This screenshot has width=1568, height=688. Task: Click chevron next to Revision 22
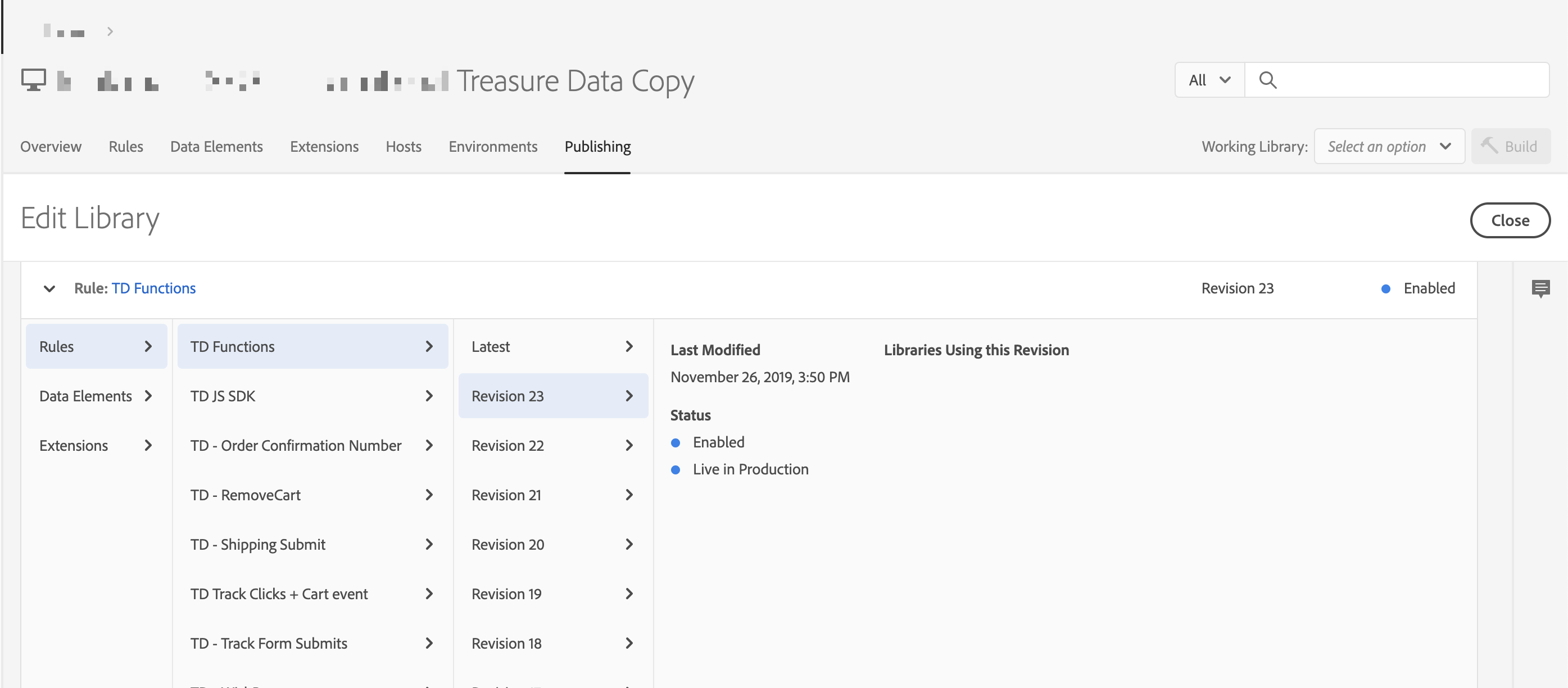[629, 445]
